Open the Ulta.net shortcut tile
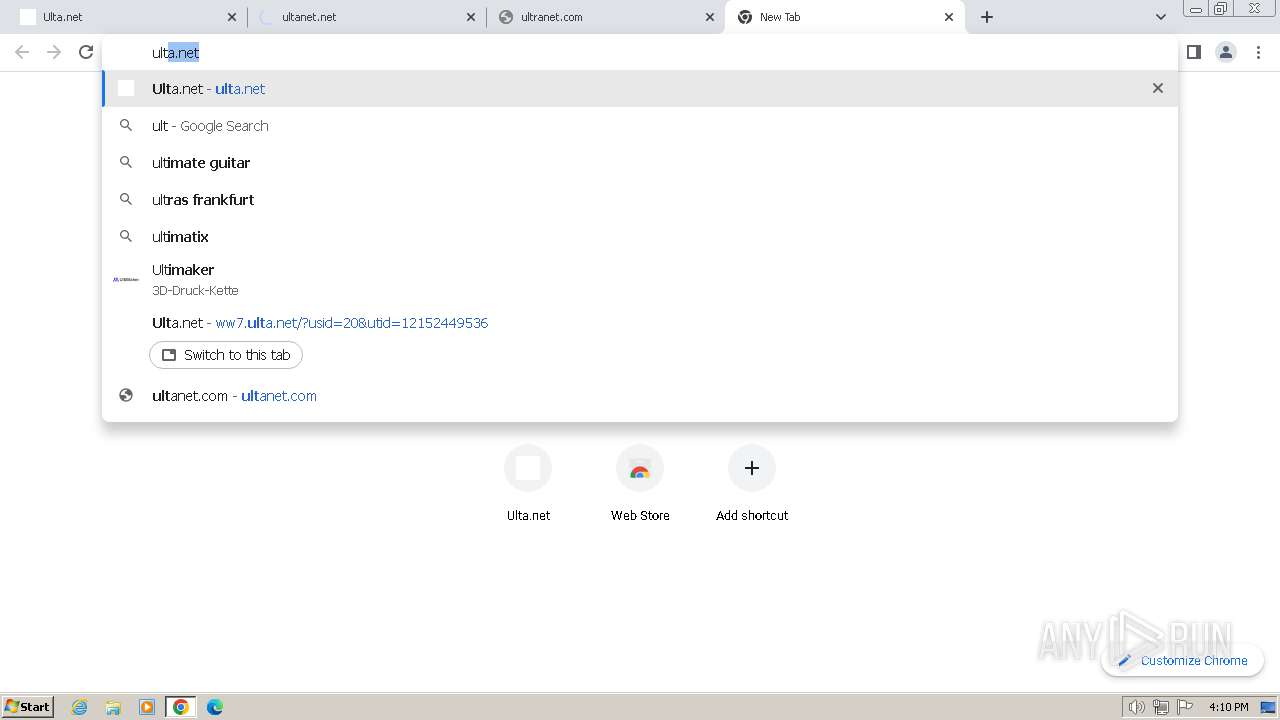This screenshot has height=720, width=1280. [x=528, y=484]
